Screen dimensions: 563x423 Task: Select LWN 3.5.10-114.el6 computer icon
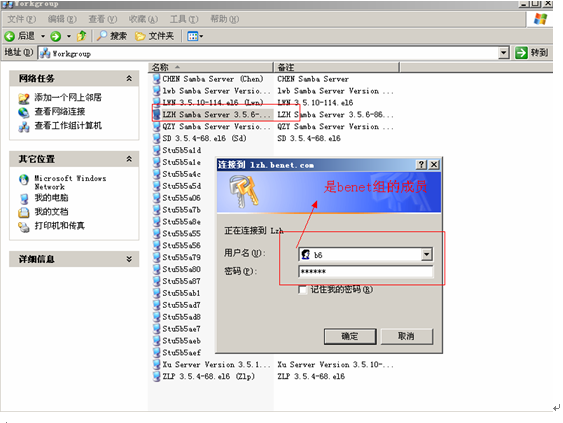tap(157, 102)
